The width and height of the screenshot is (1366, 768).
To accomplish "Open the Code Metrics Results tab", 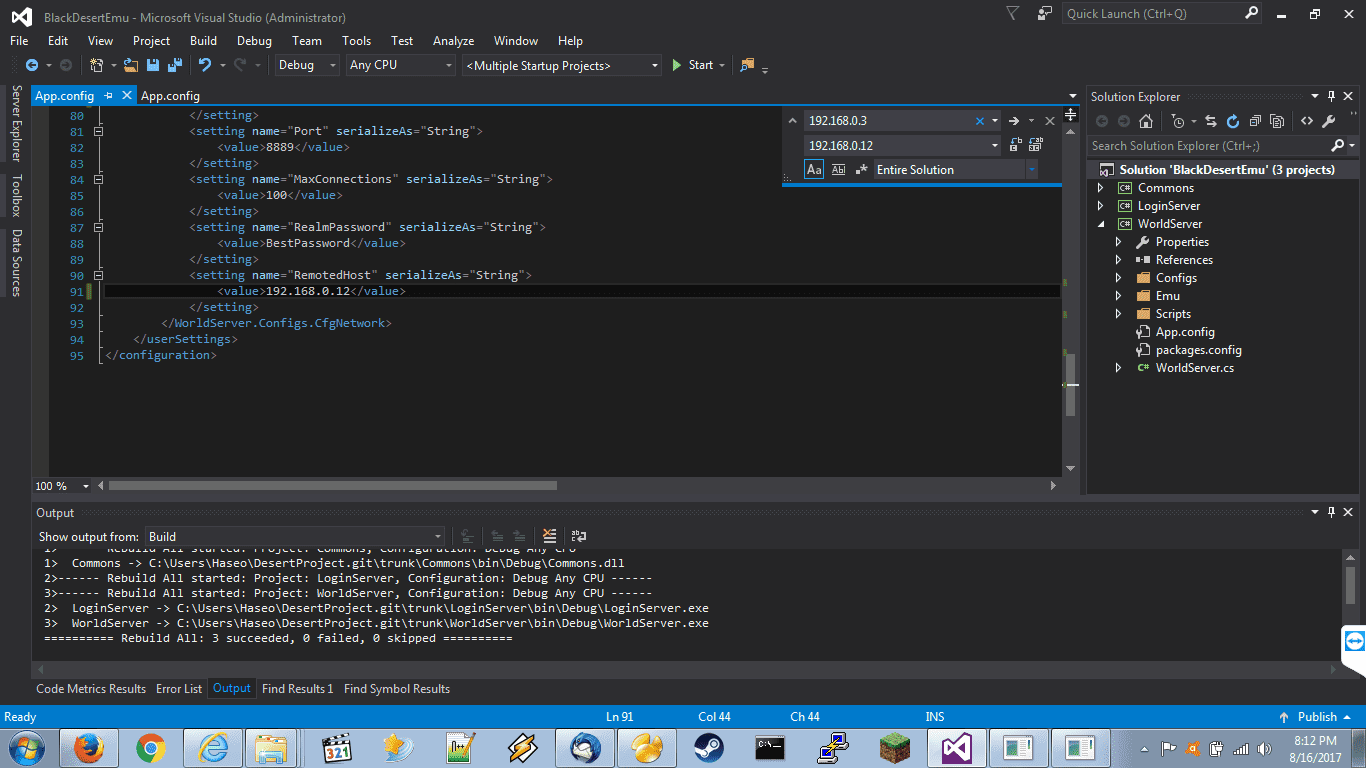I will tap(91, 689).
